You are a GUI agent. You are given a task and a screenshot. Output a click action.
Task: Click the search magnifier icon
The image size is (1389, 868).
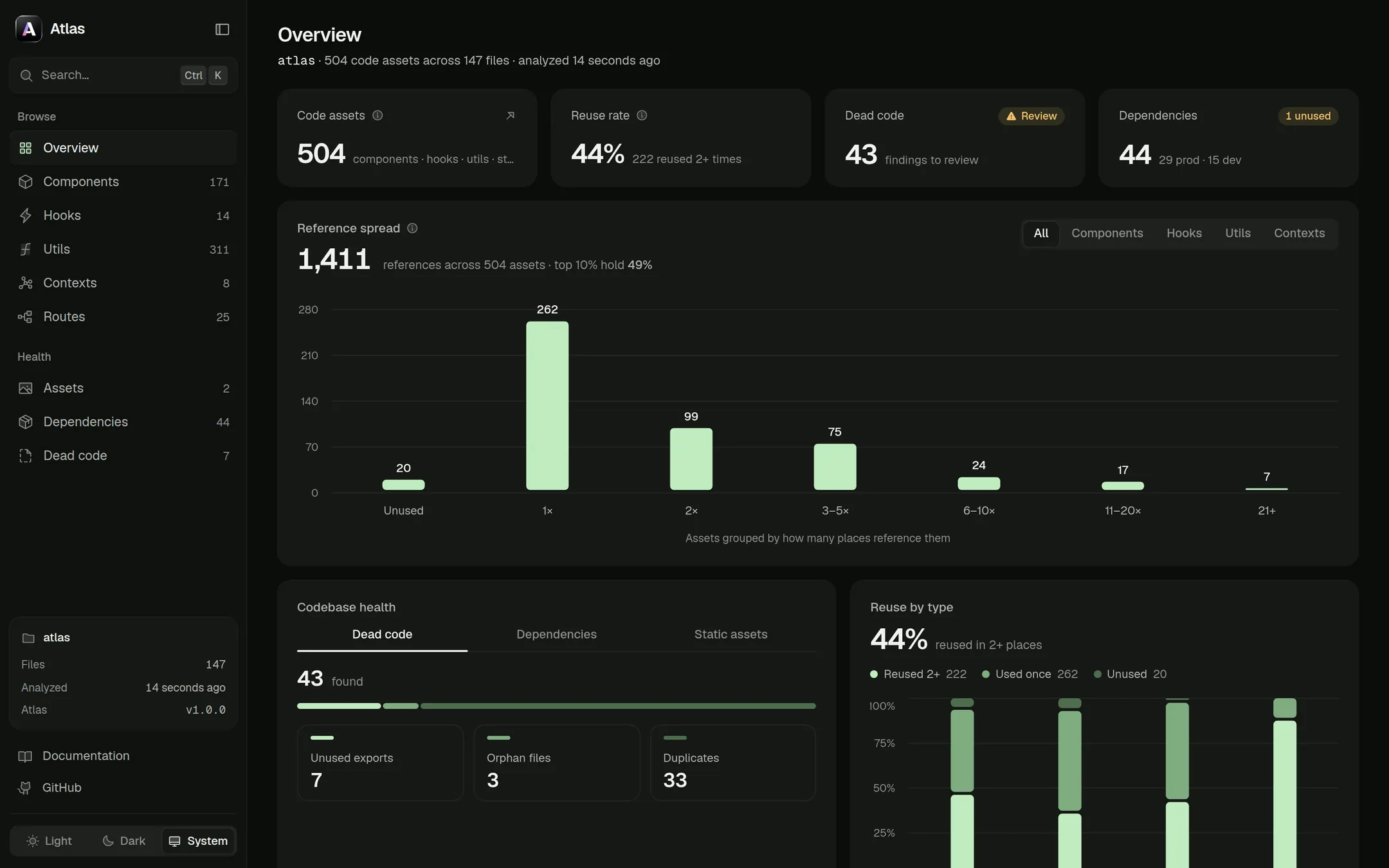pos(26,75)
